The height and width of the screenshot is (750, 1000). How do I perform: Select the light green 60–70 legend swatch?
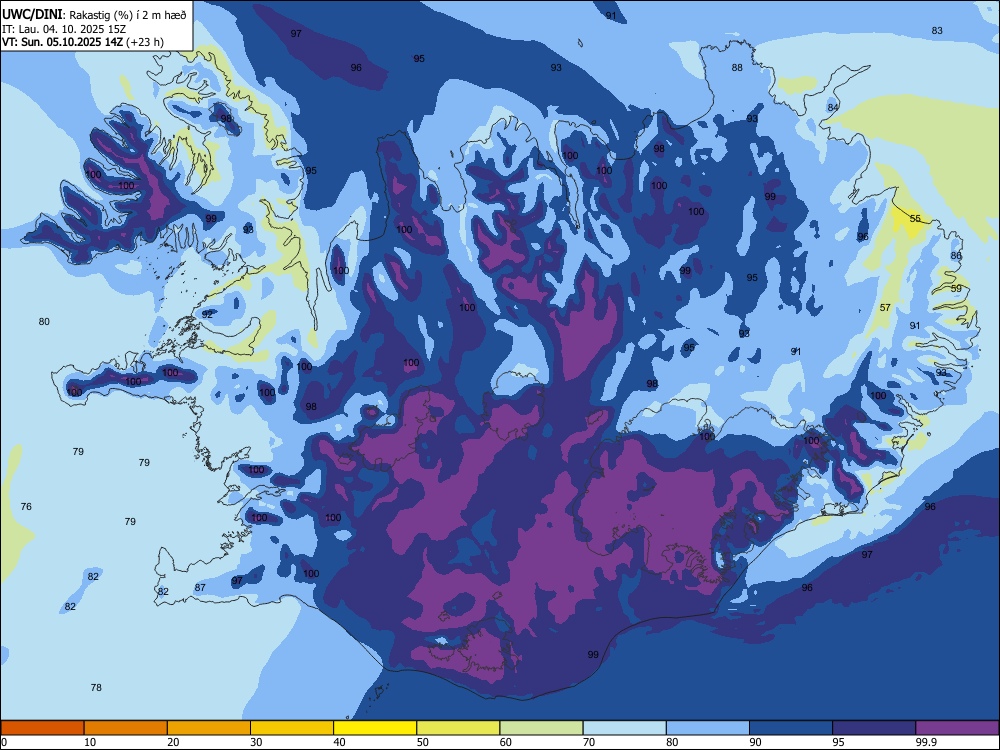point(541,728)
